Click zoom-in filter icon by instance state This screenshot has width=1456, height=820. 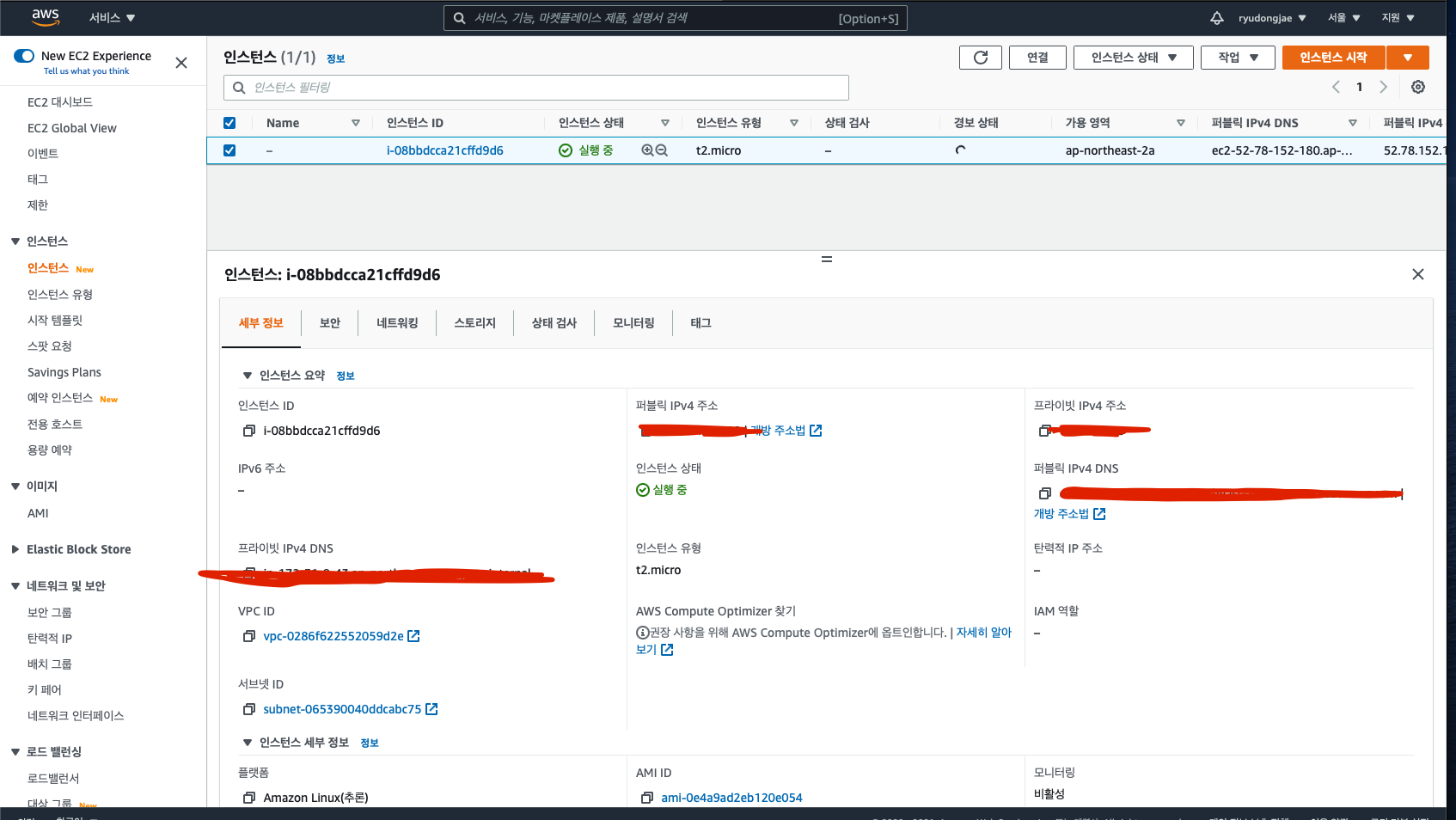(x=648, y=150)
